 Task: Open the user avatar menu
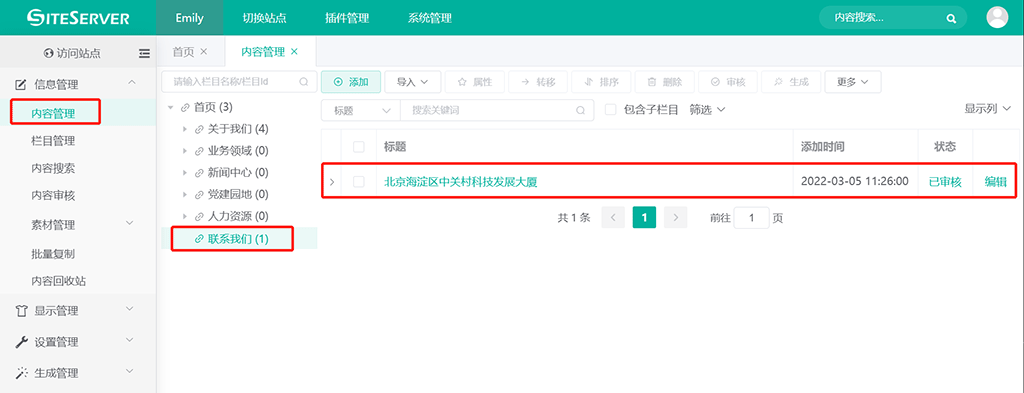pyautogui.click(x=997, y=18)
